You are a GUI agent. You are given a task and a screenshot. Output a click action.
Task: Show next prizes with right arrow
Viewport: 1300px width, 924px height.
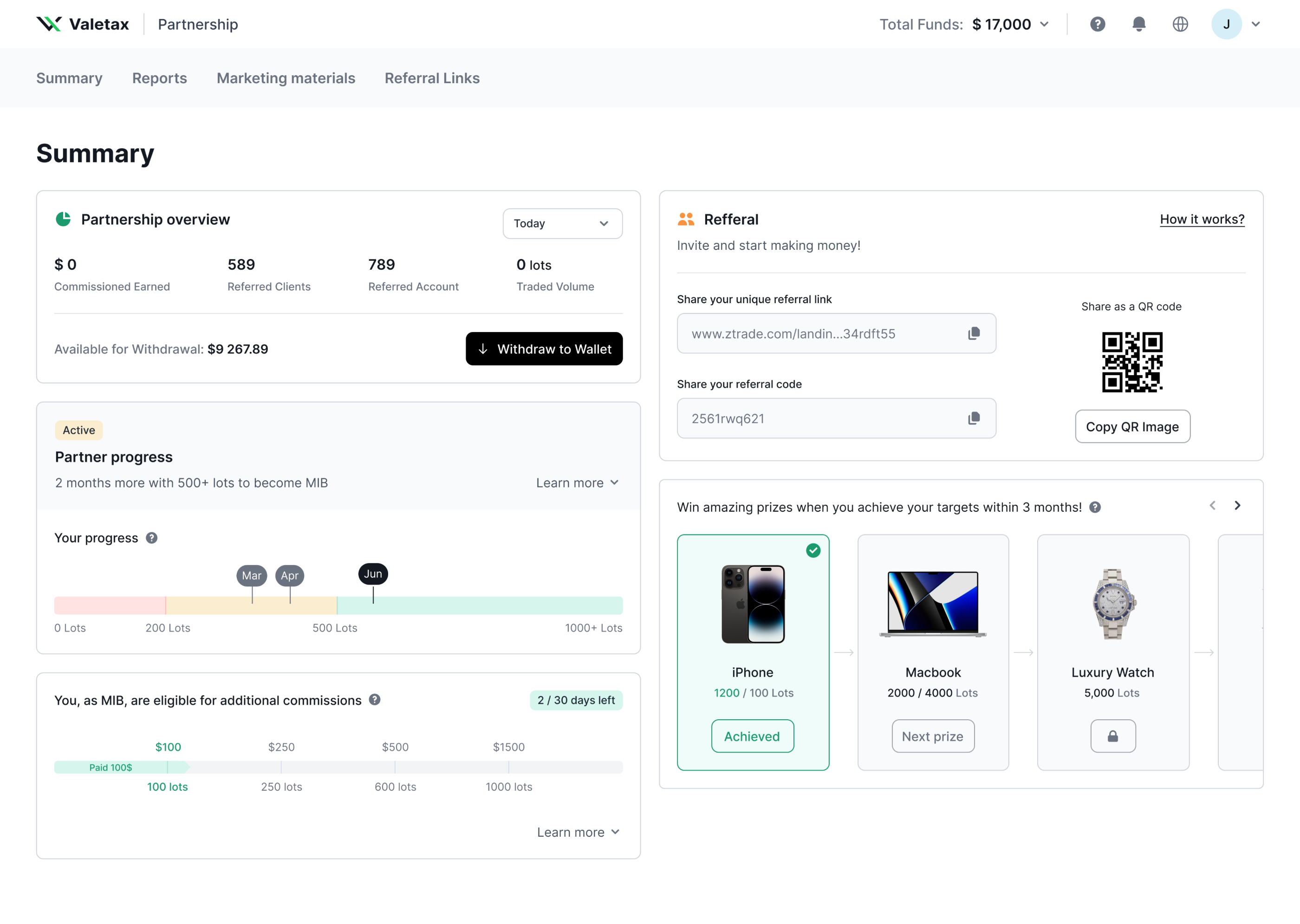pos(1237,505)
